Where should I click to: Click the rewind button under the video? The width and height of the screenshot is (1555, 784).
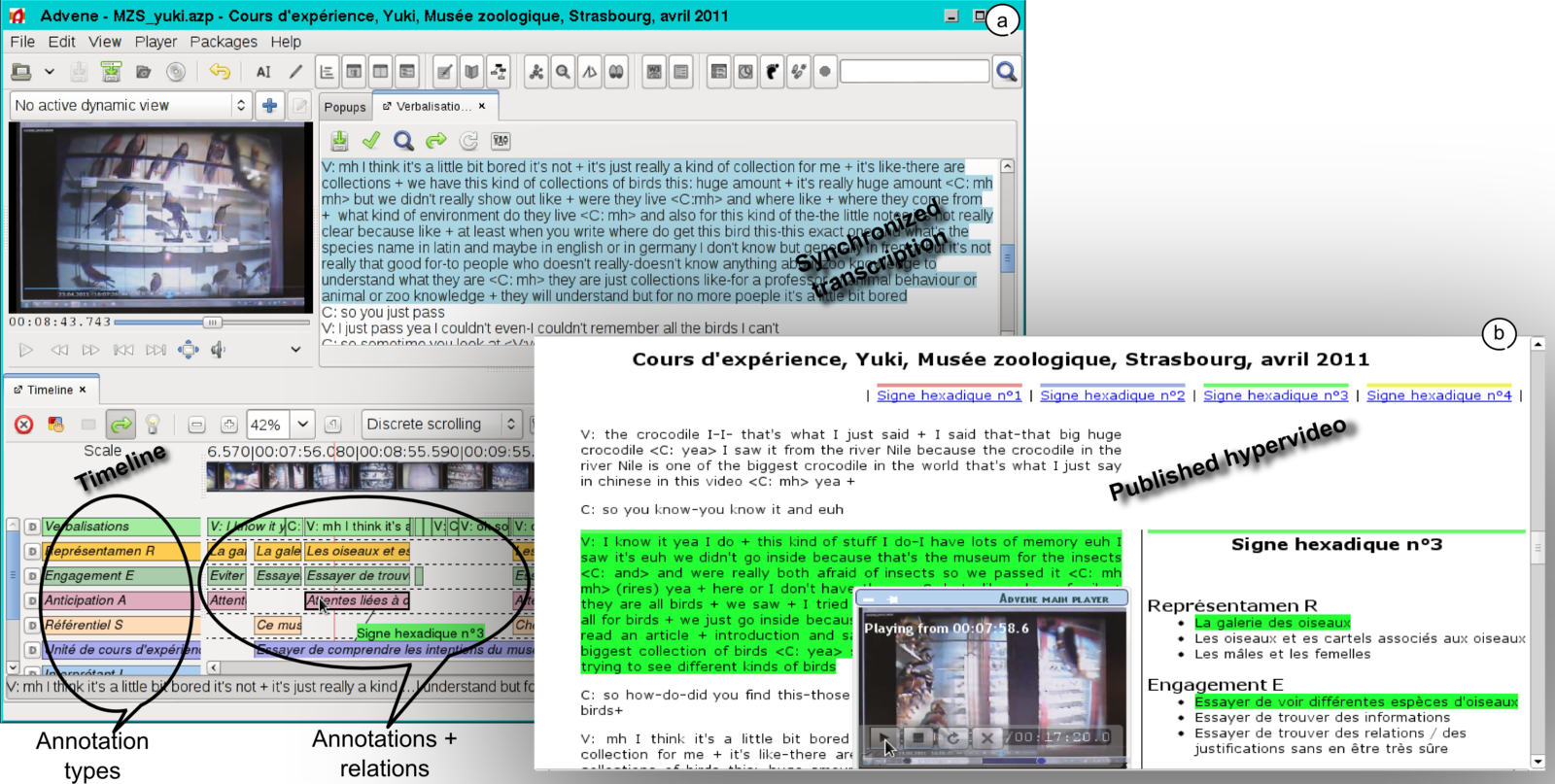(59, 350)
